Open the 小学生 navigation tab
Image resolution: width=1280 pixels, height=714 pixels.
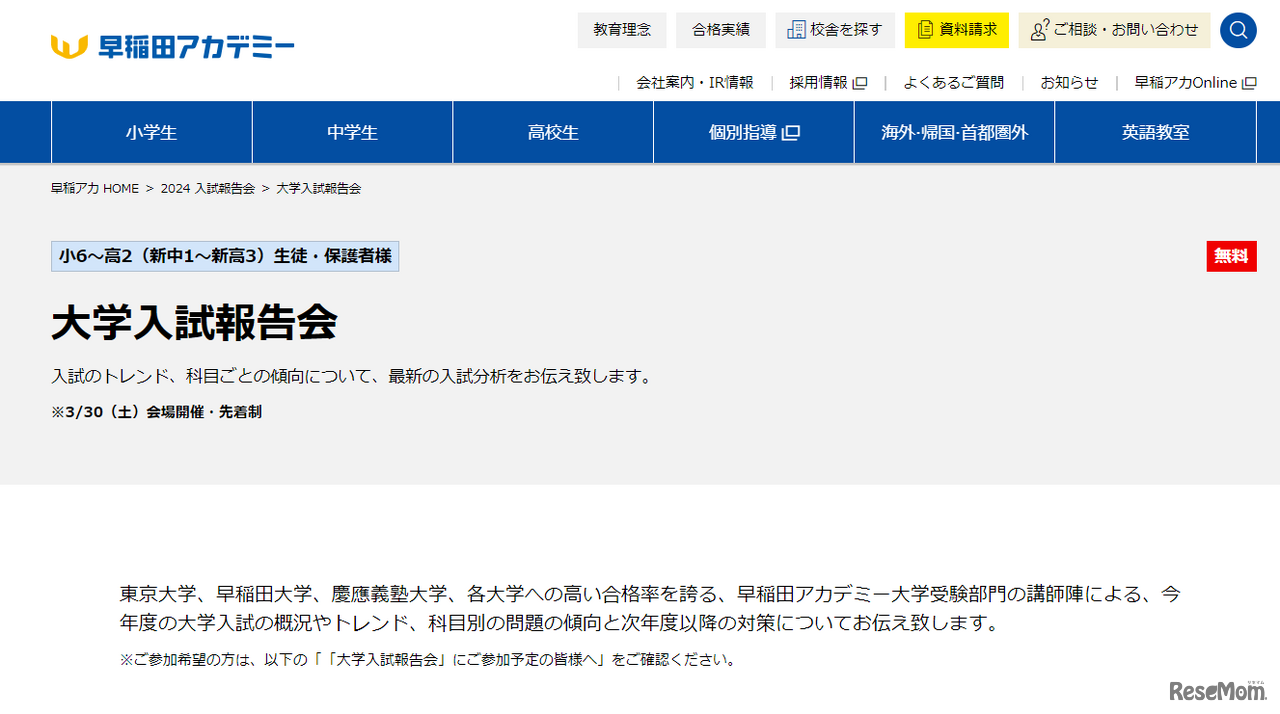[151, 131]
